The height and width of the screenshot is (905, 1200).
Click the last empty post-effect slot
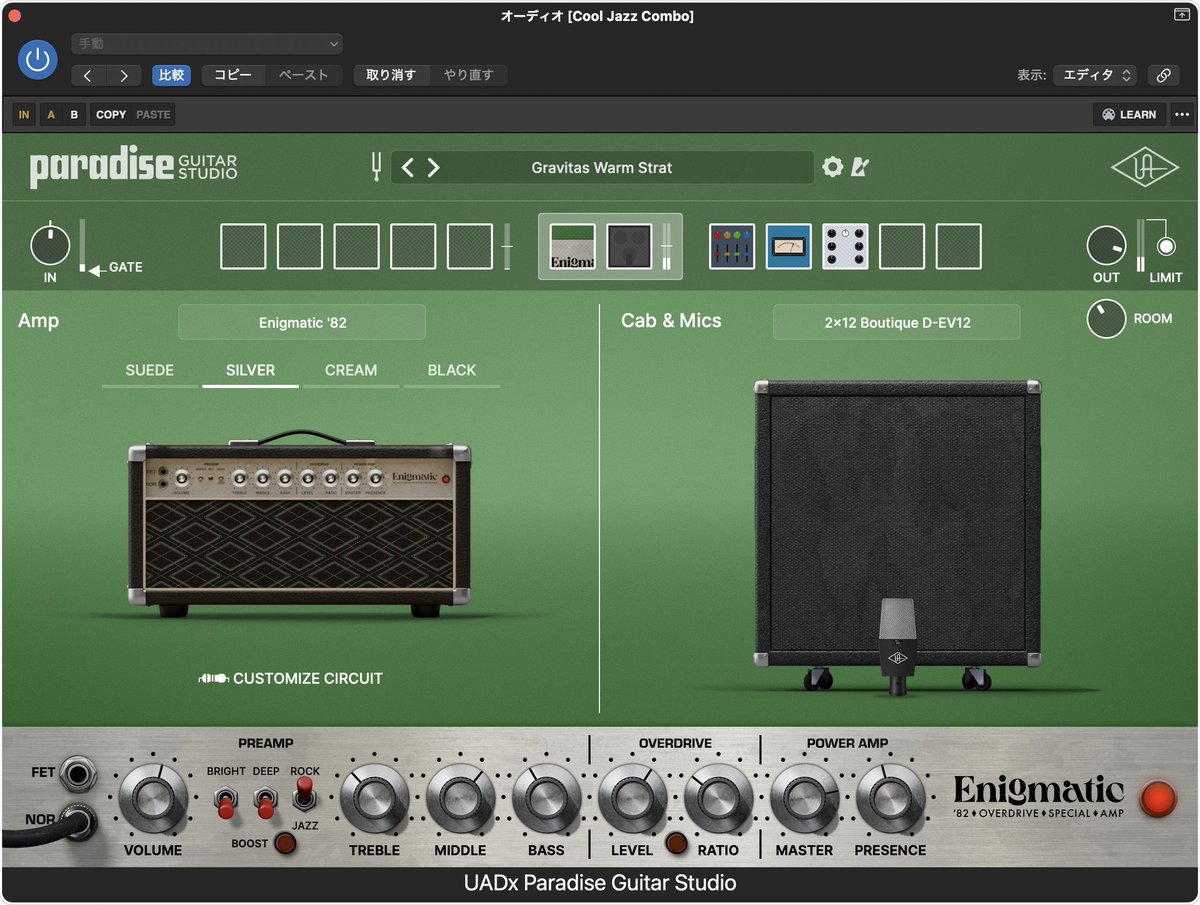(x=959, y=246)
